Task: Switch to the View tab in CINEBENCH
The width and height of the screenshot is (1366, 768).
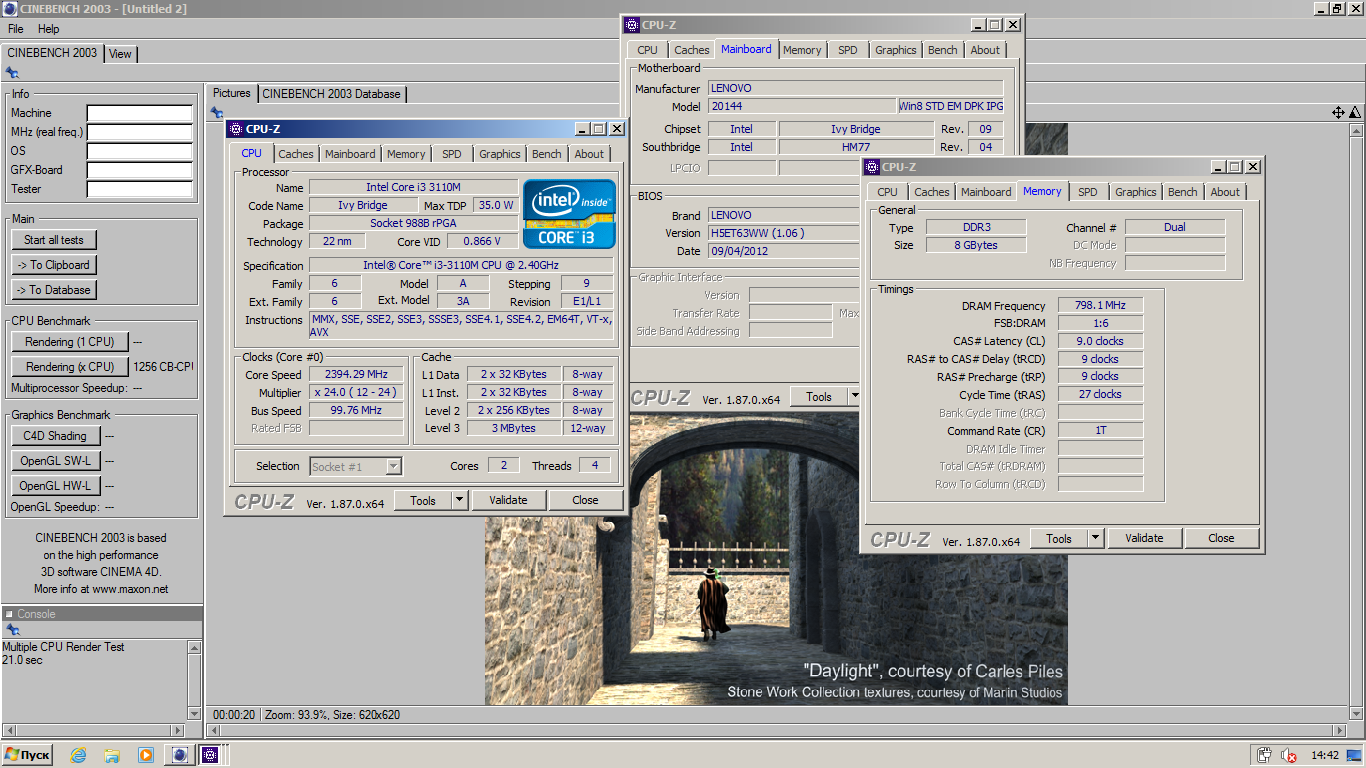Action: pos(120,54)
